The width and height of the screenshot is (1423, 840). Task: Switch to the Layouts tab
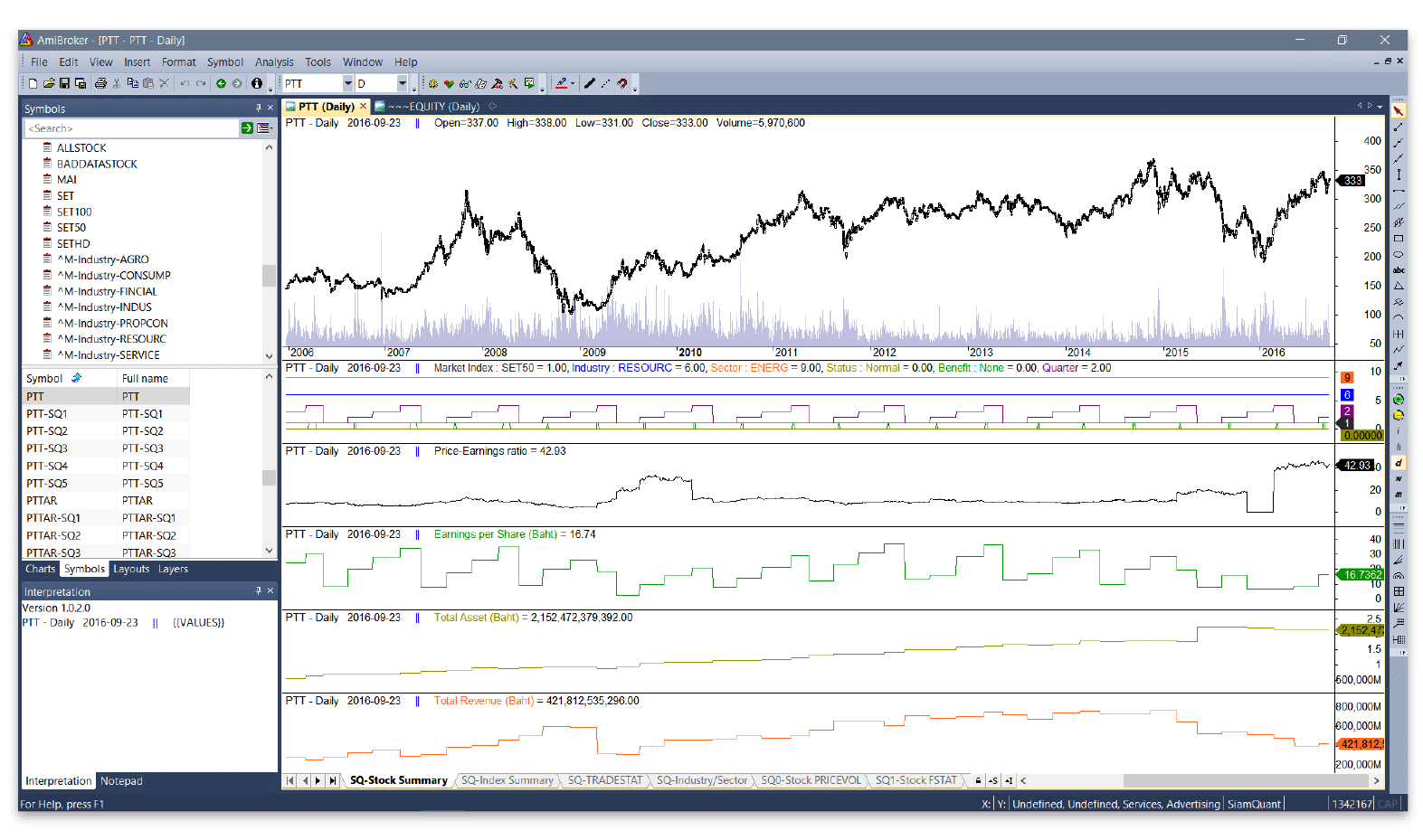pyautogui.click(x=131, y=570)
